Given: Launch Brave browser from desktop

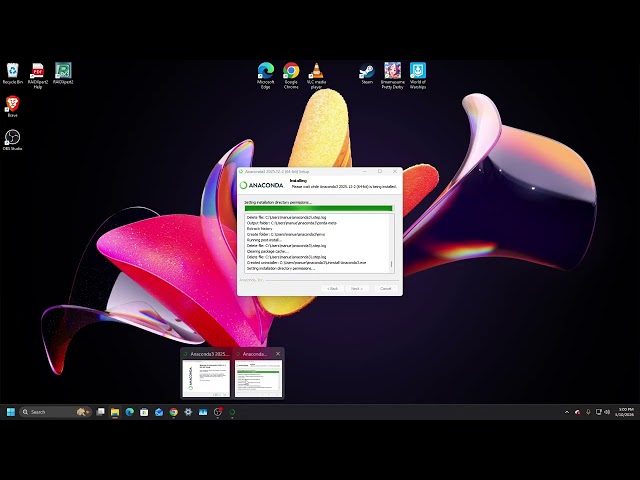Looking at the screenshot, I should coord(13,107).
